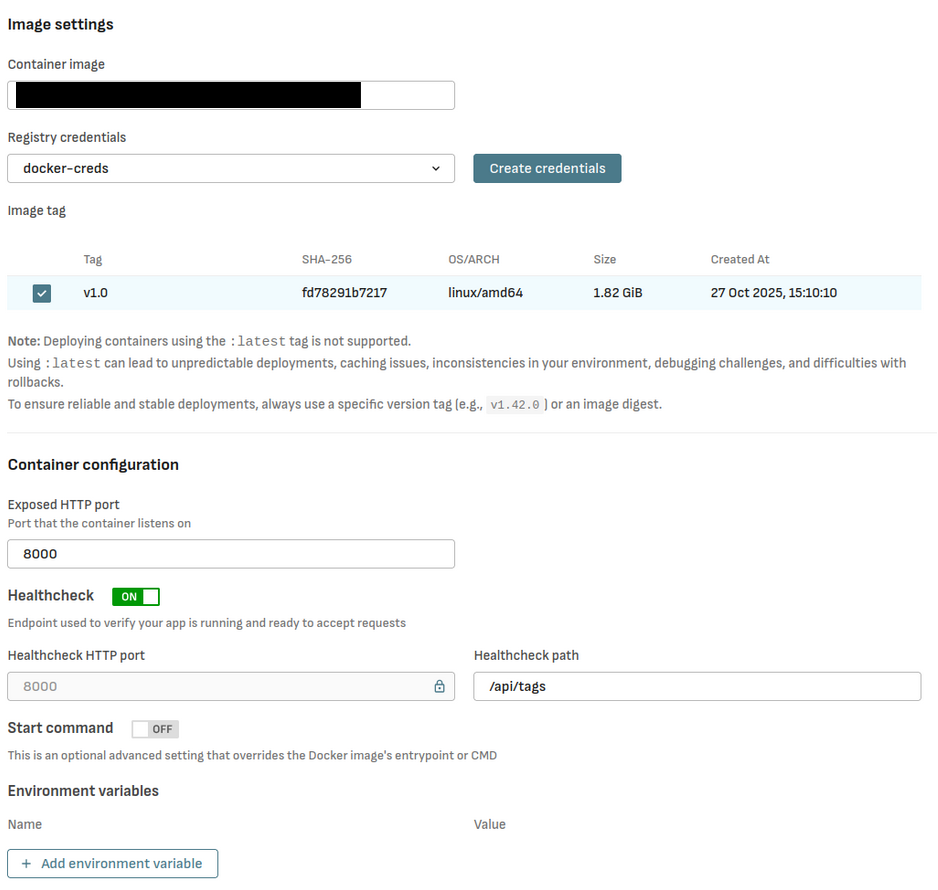Click the plus icon beside Add environment variable
Image resolution: width=938 pixels, height=890 pixels.
[x=26, y=864]
